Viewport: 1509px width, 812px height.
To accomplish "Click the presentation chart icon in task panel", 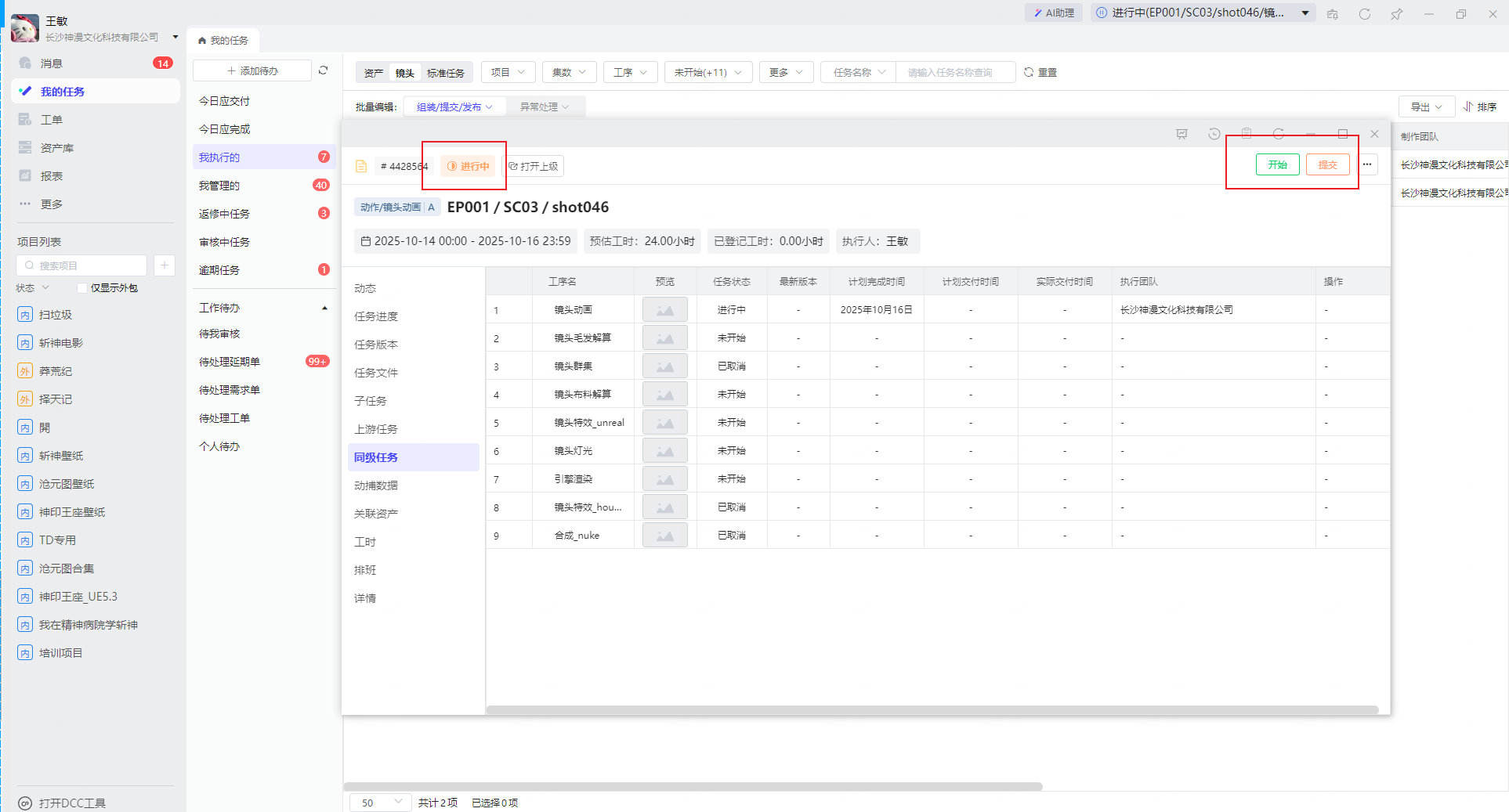I will coord(1182,134).
